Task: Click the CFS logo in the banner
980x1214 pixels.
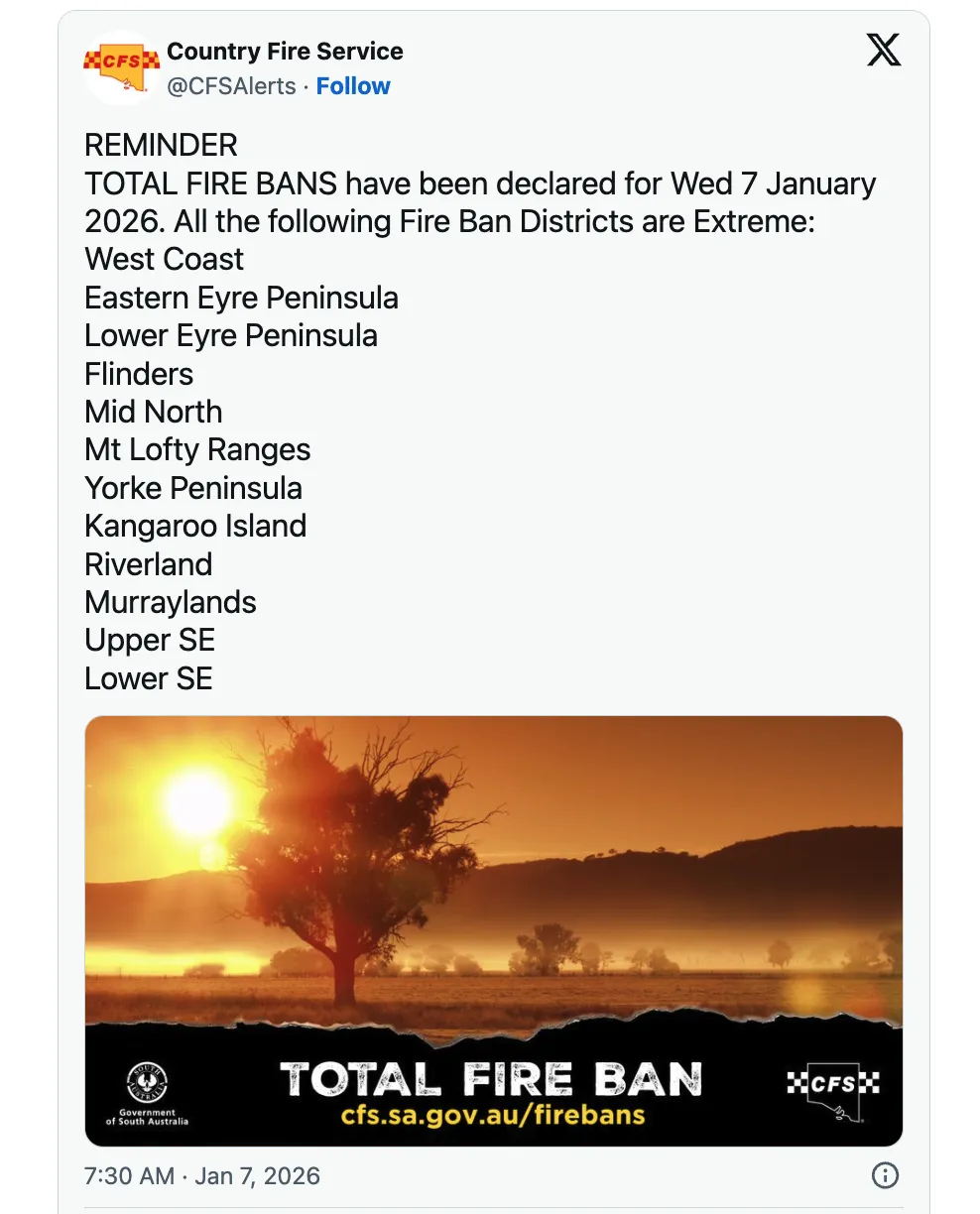Action: pos(833,1086)
